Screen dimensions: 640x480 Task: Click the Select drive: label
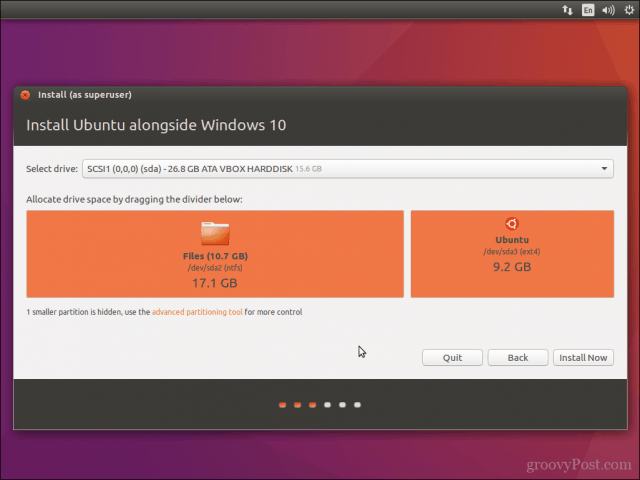coord(52,169)
